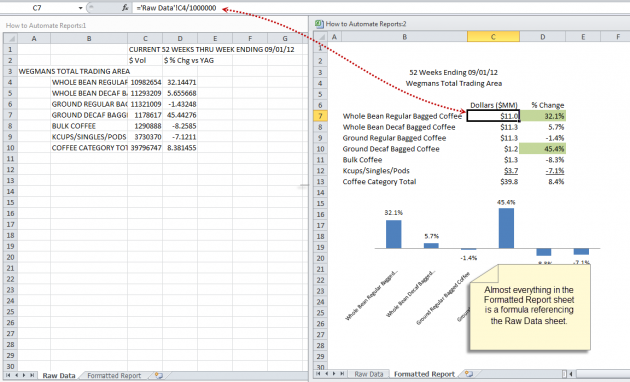Select cell with 10982654 in Raw Data sheet
630x382 pixels.
coord(145,82)
